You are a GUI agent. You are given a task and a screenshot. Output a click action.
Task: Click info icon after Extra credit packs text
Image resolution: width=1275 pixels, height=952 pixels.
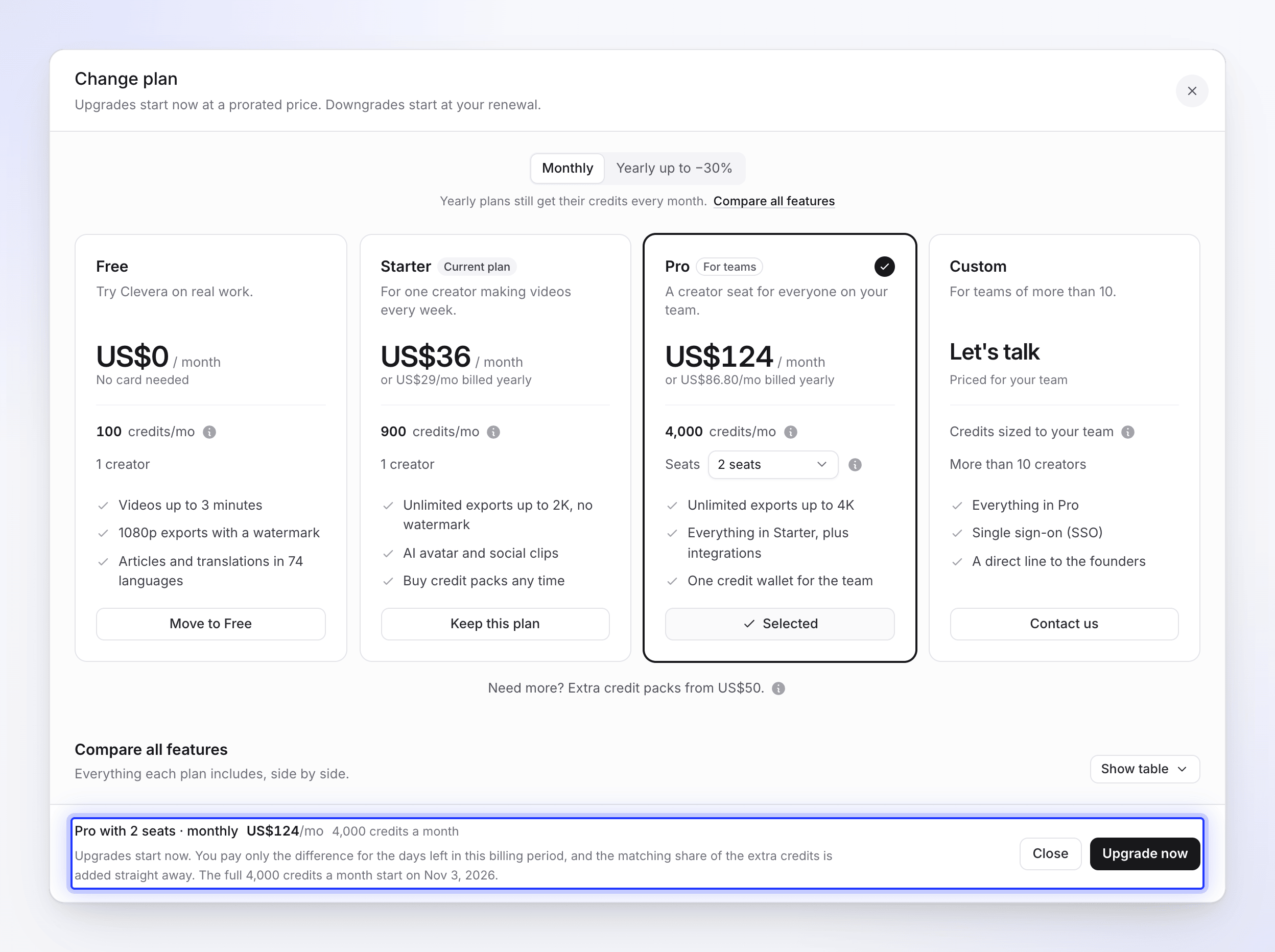click(x=778, y=688)
